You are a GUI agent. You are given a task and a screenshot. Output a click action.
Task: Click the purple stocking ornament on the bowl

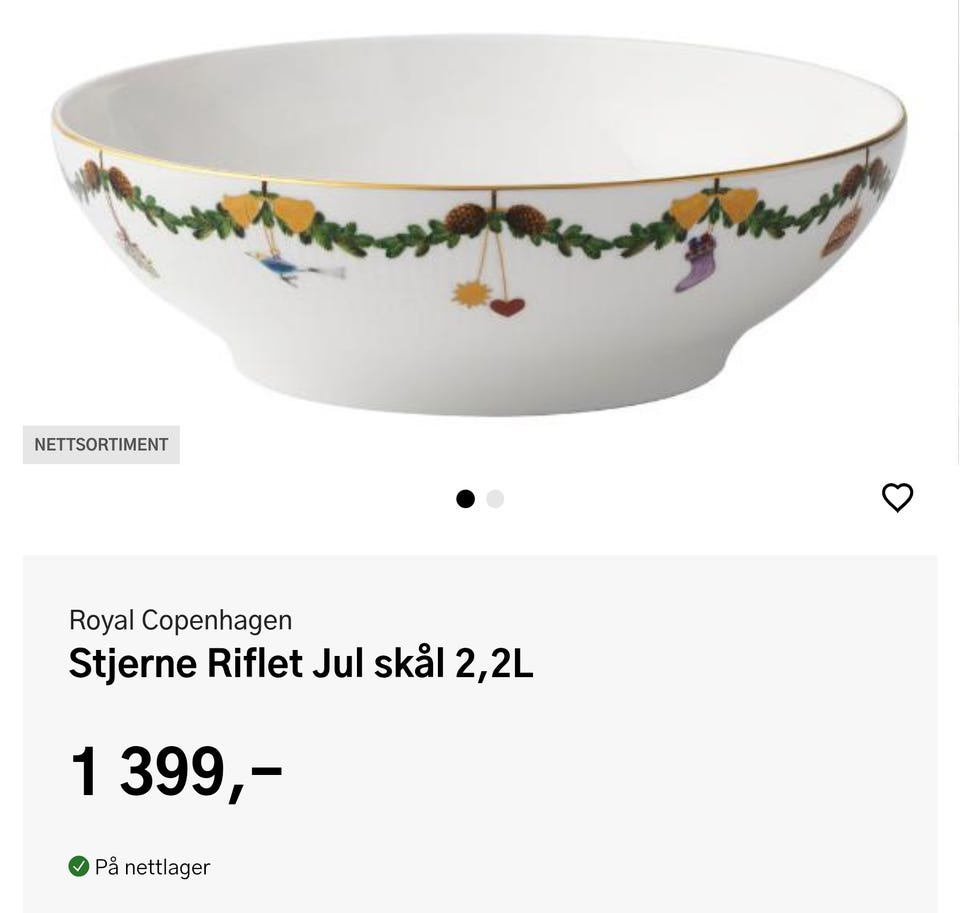(x=695, y=266)
